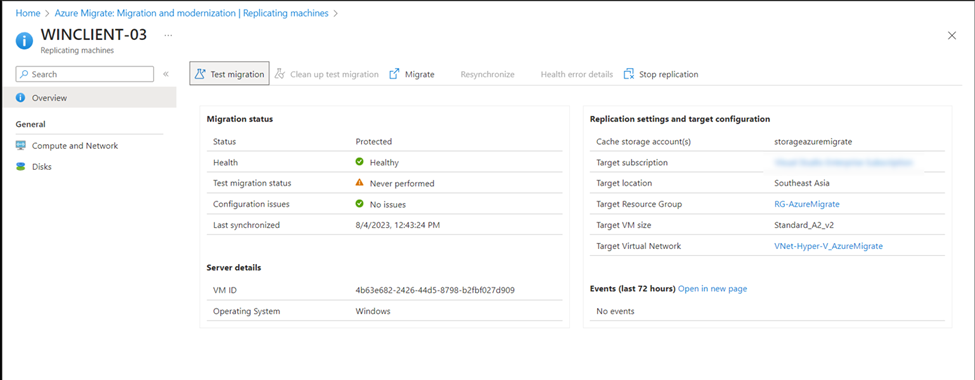Open the RG-AzureMigrate resource group link

[807, 204]
